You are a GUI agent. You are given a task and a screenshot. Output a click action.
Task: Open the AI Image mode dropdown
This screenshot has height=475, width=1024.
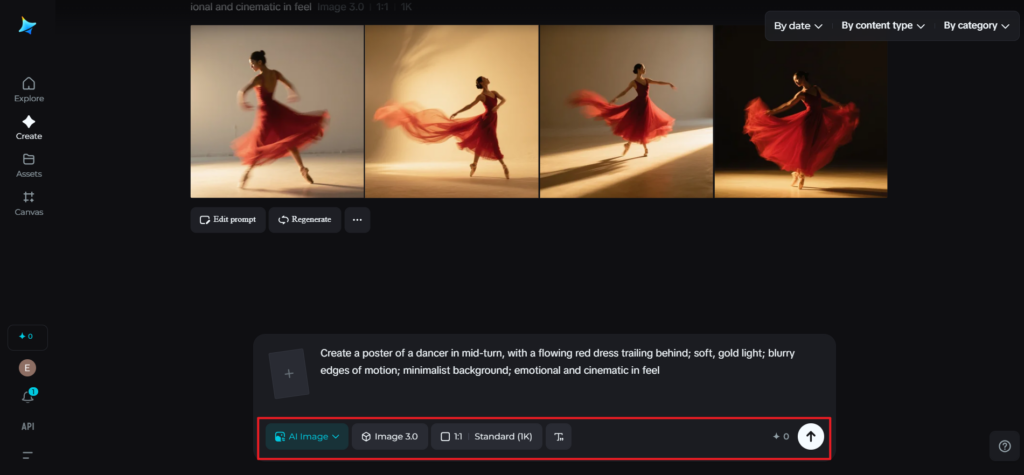click(306, 437)
